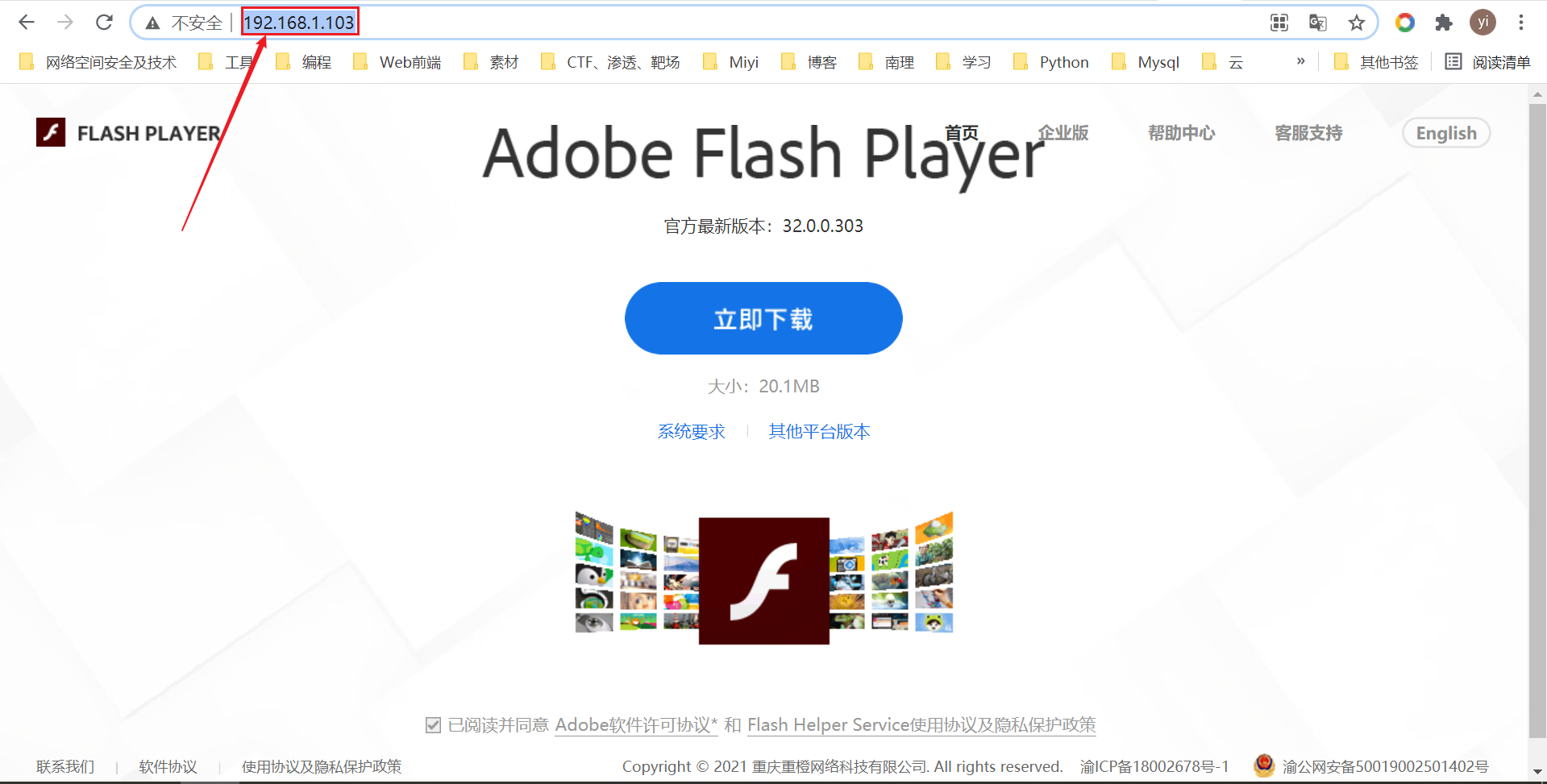Reload the current page
This screenshot has height=784, width=1547.
pos(104,23)
